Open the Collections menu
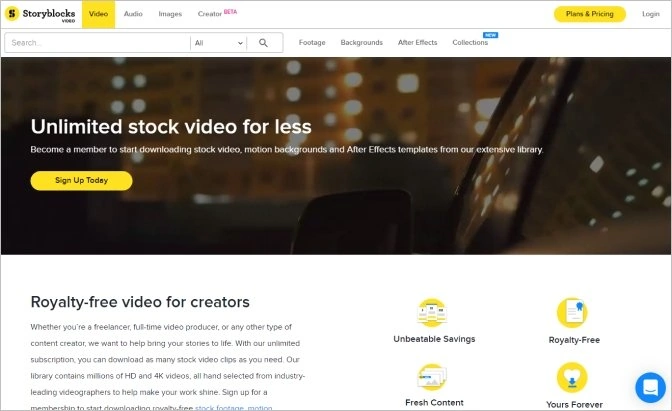672x411 pixels. click(x=470, y=42)
